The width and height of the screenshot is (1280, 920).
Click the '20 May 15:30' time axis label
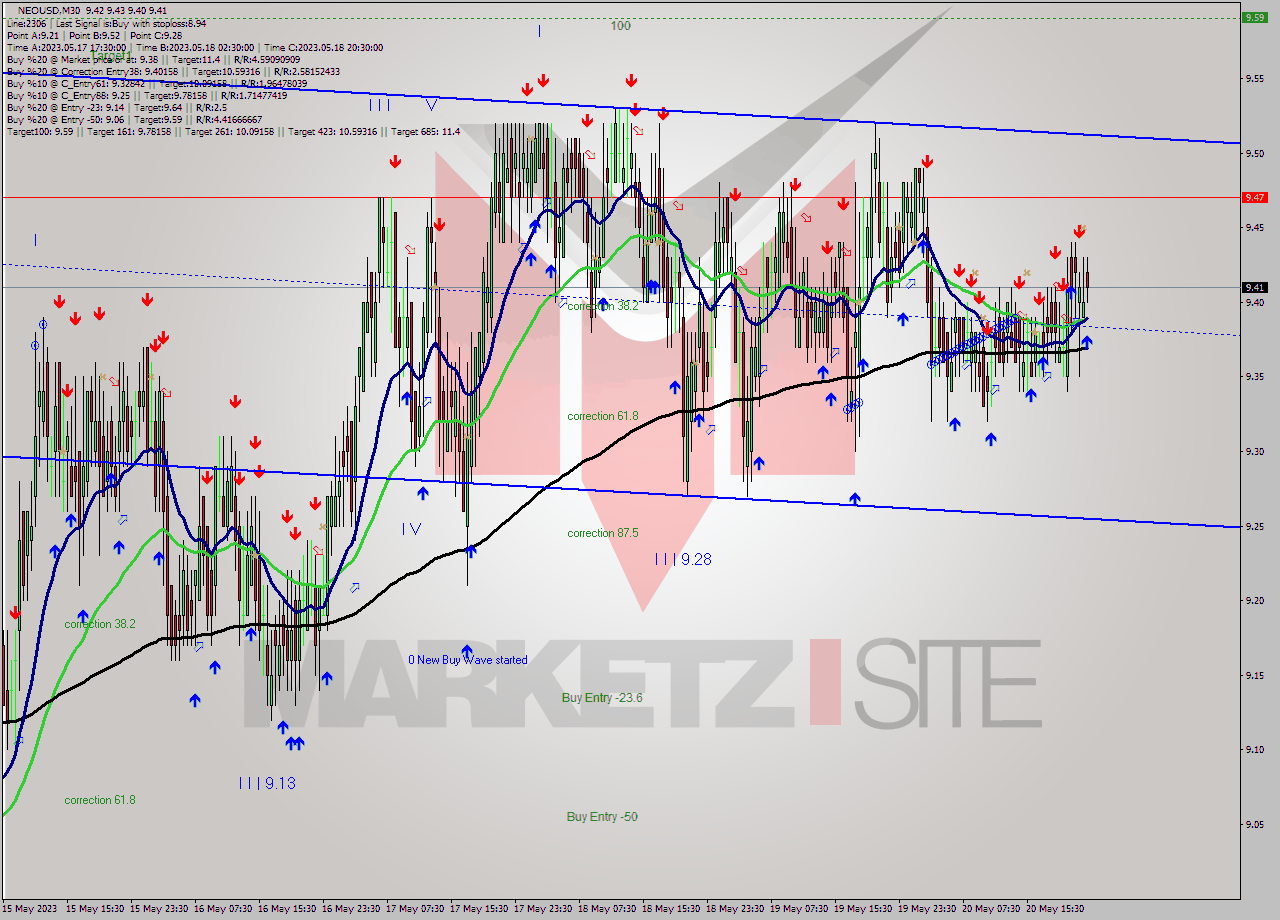[1057, 909]
